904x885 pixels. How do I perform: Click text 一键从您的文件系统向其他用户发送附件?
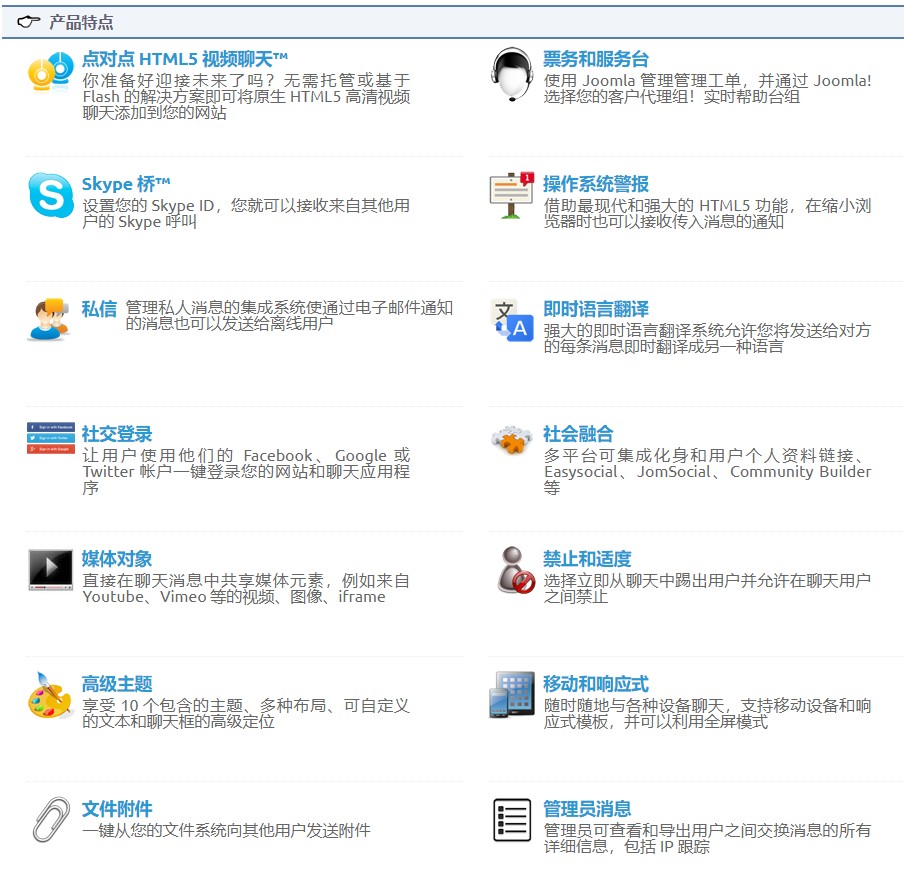(x=227, y=830)
